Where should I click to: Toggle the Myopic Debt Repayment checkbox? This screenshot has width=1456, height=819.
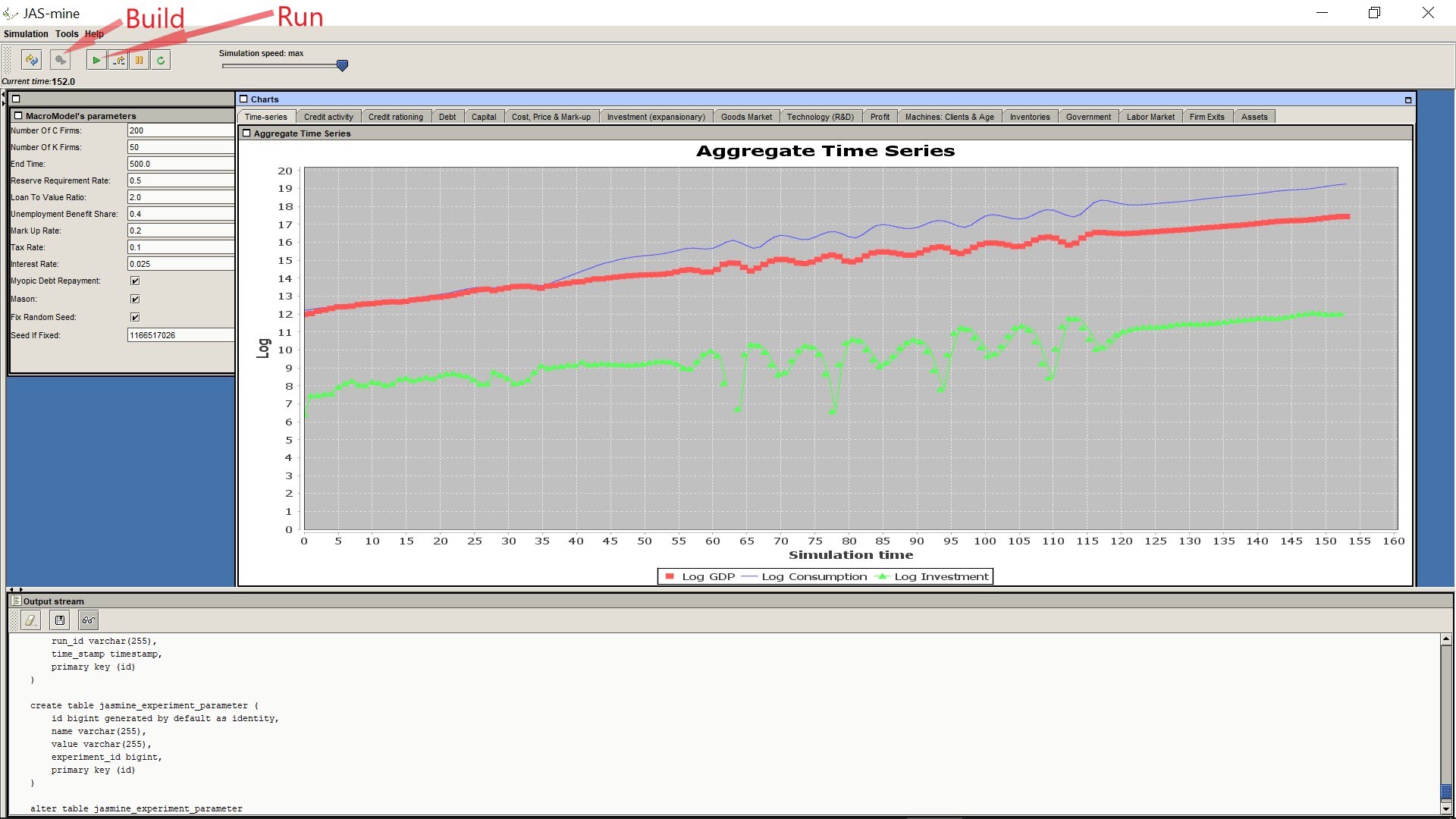(x=135, y=281)
